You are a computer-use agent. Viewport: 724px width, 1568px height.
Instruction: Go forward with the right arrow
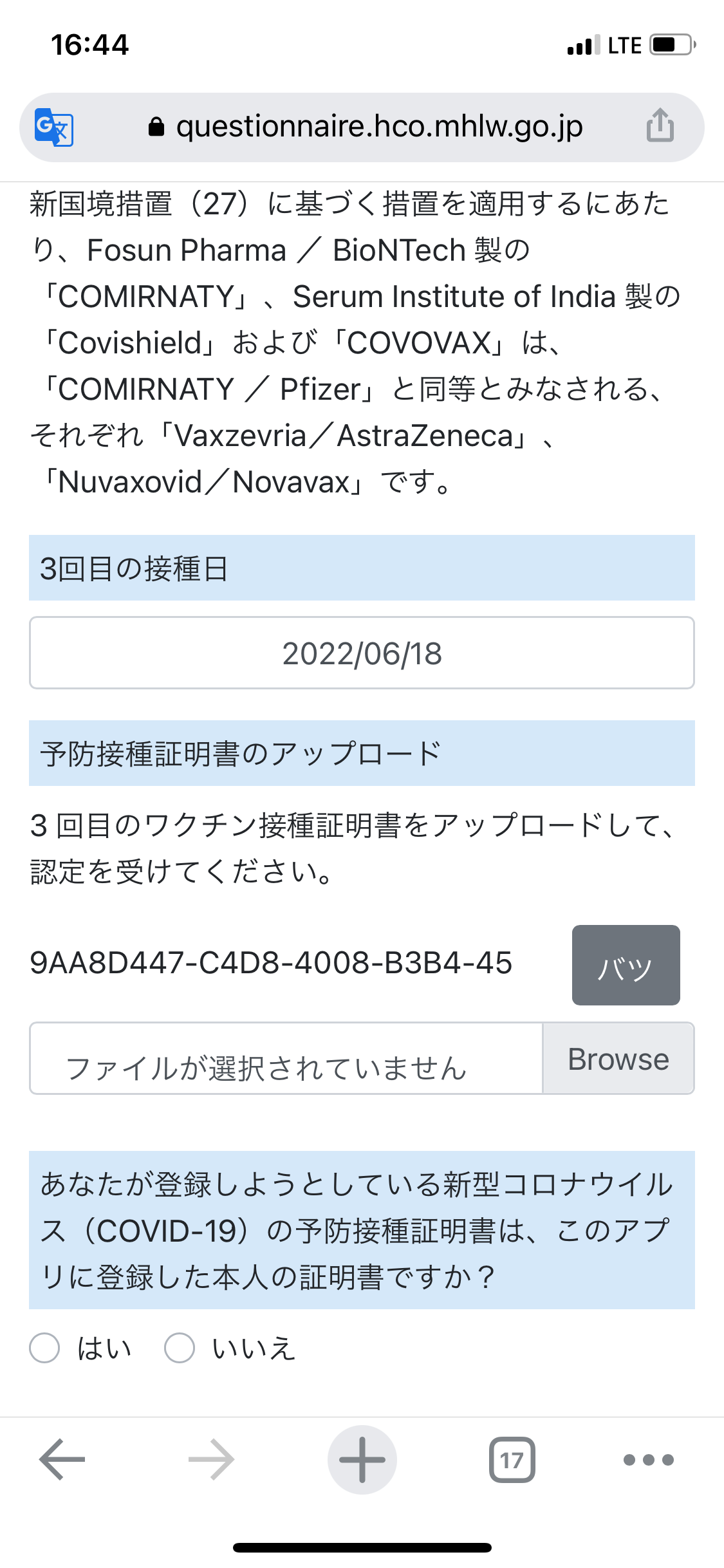pyautogui.click(x=211, y=1459)
